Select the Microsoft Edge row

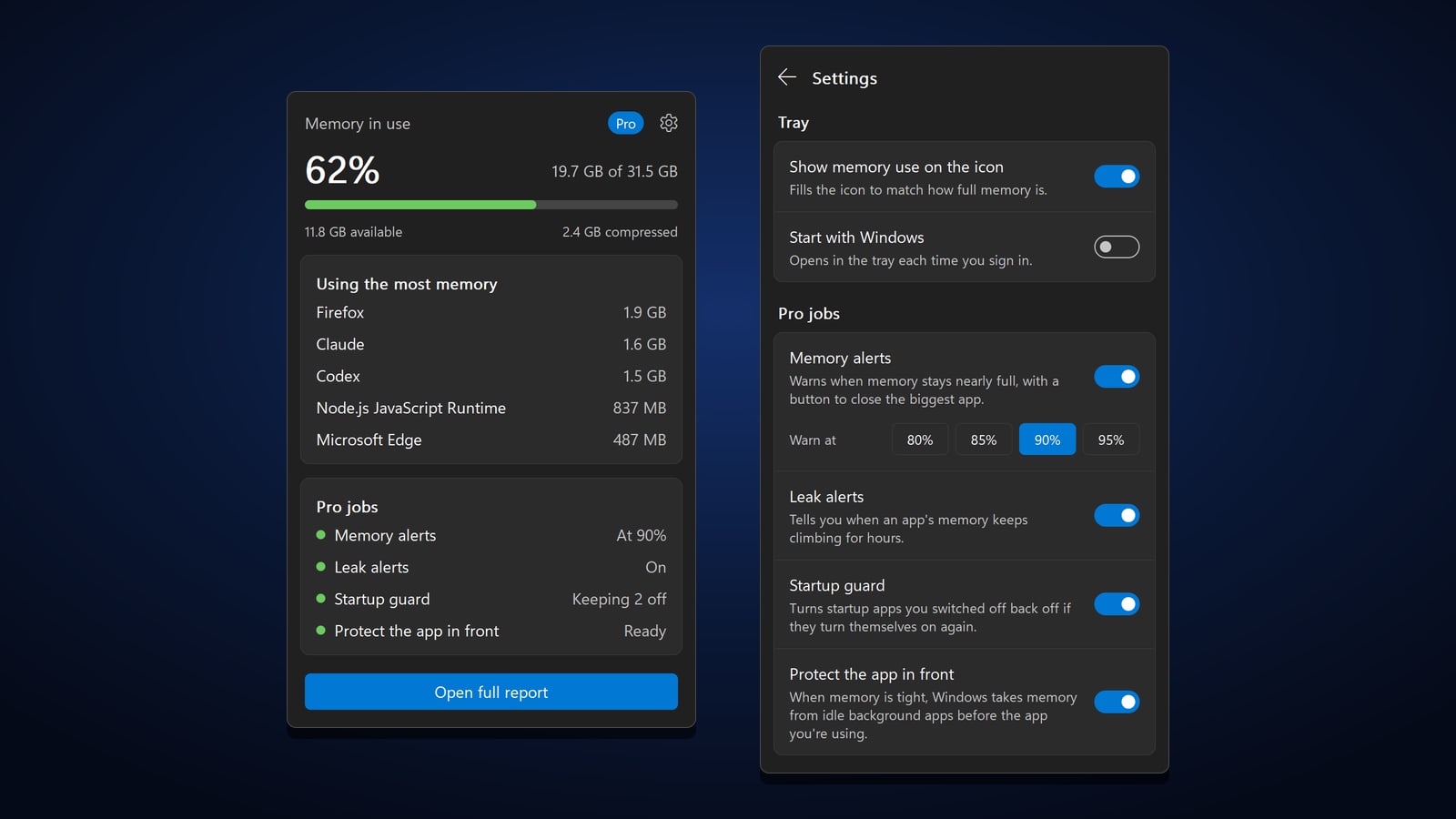[491, 440]
